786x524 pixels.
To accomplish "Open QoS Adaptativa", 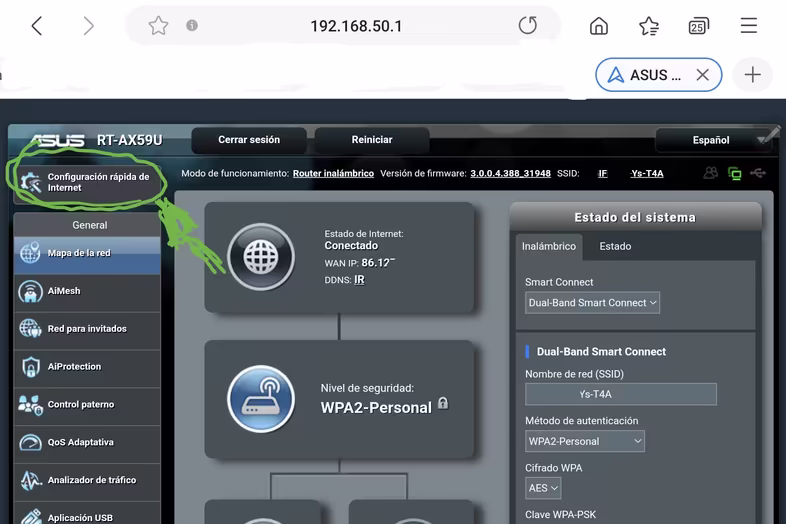I will [x=87, y=442].
